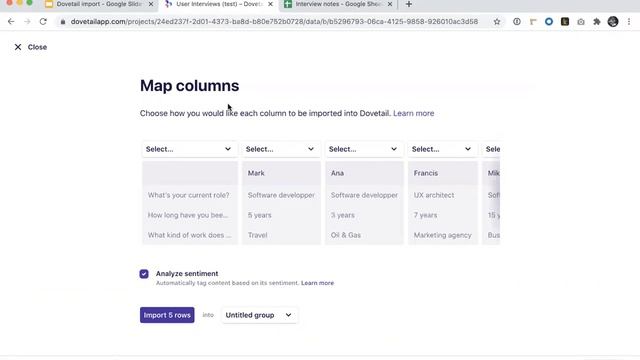The image size is (640, 360).
Task: Click the "UX architect" cell
Action: click(434, 195)
